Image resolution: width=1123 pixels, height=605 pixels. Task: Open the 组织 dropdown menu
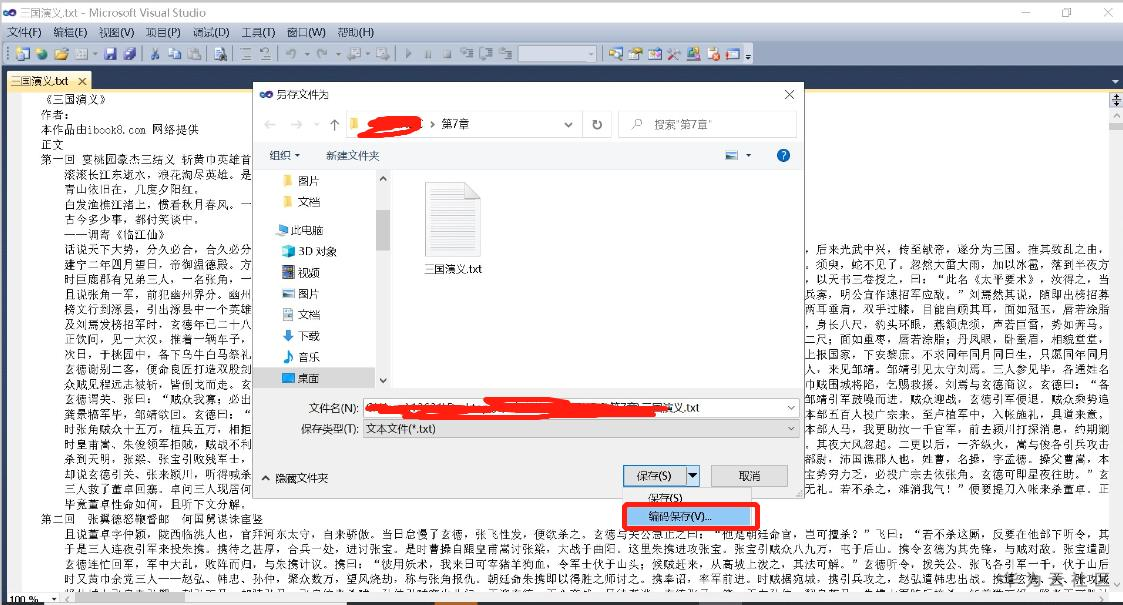tap(284, 155)
